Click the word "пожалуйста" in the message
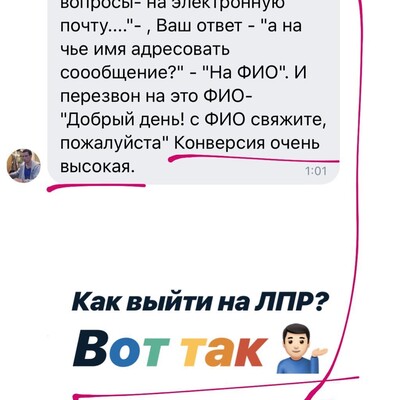The width and height of the screenshot is (400, 400). point(114,144)
